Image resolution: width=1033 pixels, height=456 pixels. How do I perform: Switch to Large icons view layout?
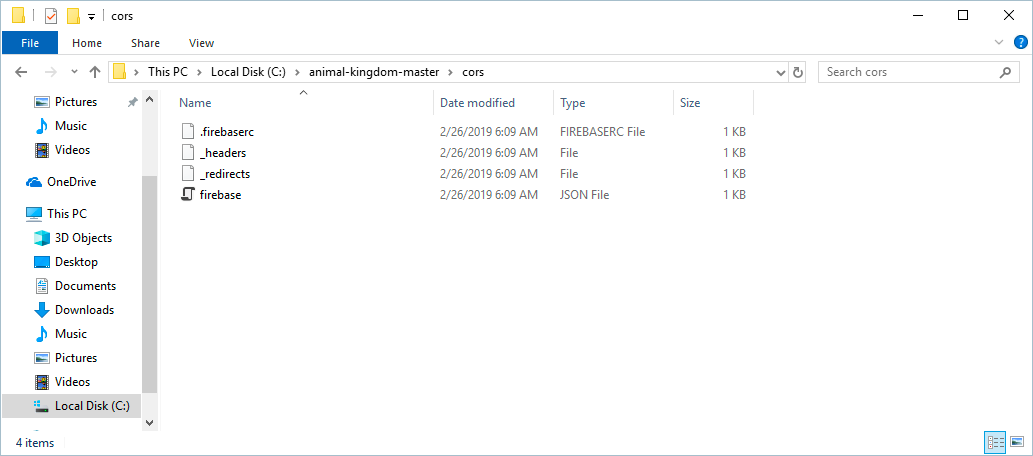(x=1016, y=442)
